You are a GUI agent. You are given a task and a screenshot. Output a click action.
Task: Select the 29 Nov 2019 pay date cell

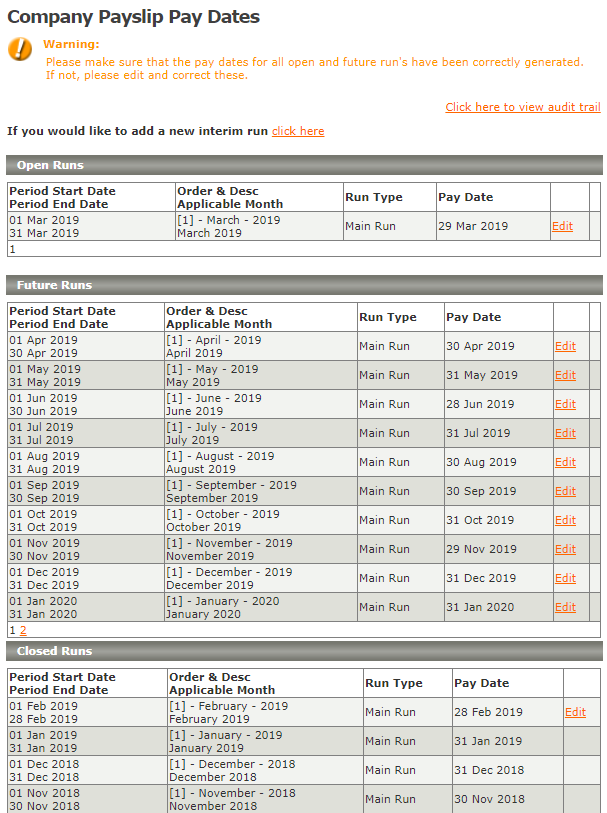tap(499, 550)
